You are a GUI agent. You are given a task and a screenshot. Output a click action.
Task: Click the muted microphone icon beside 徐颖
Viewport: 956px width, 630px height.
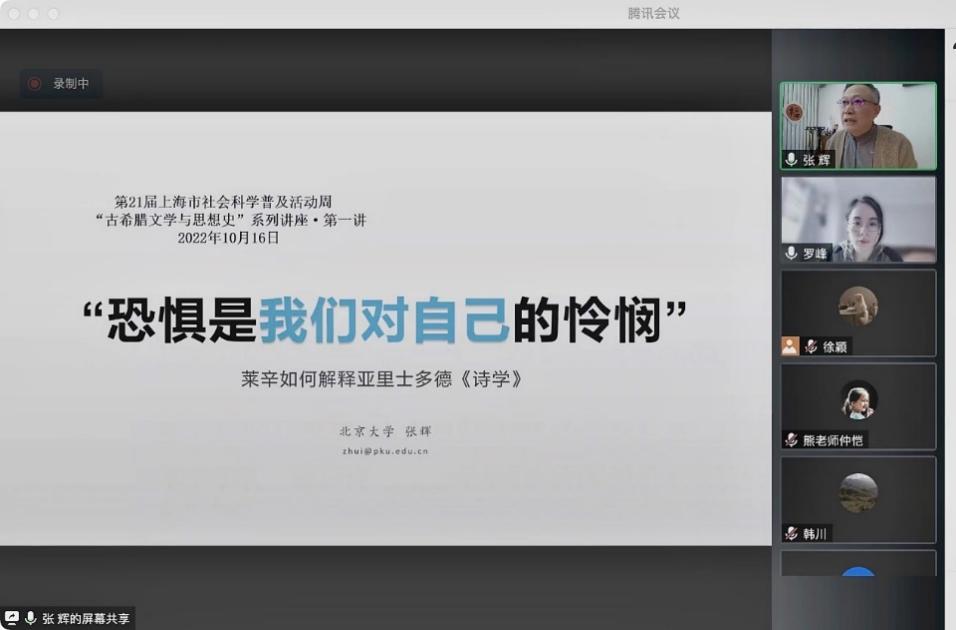811,347
